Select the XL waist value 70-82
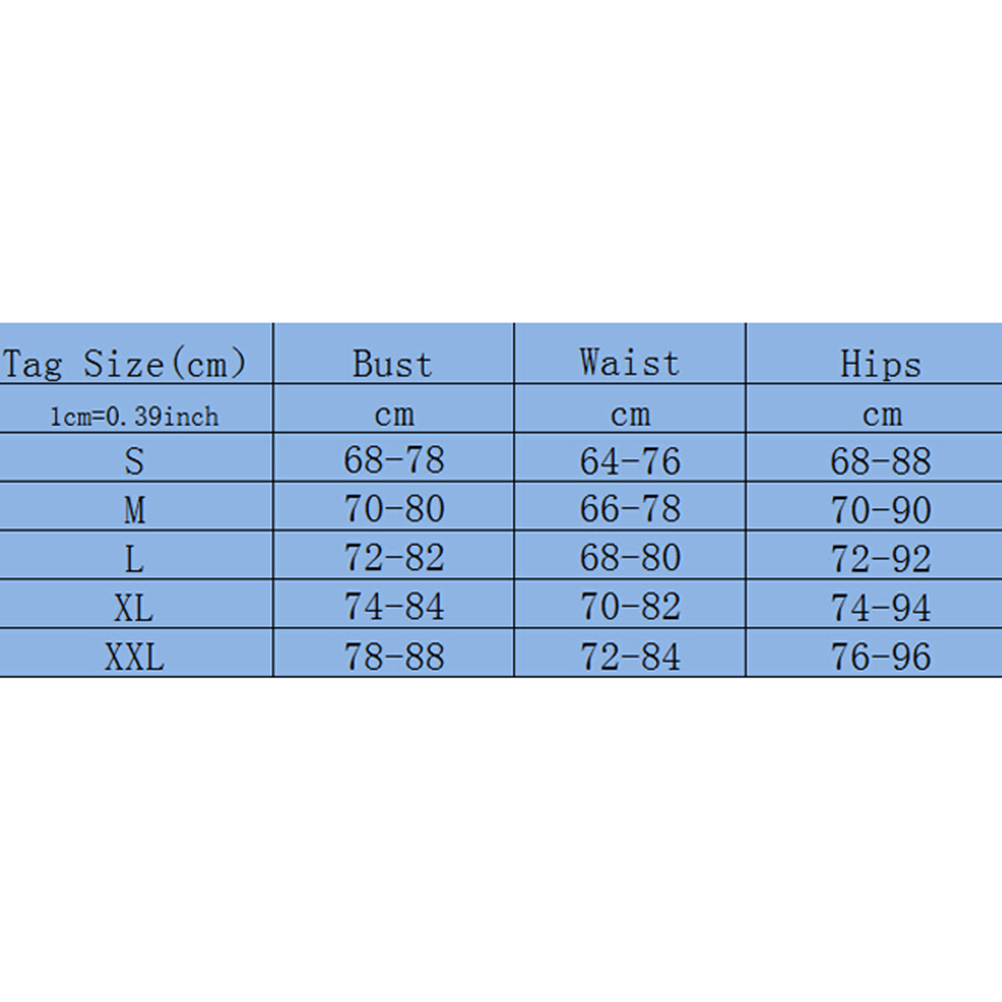Screen dimensions: 1002x1002 [x=630, y=606]
